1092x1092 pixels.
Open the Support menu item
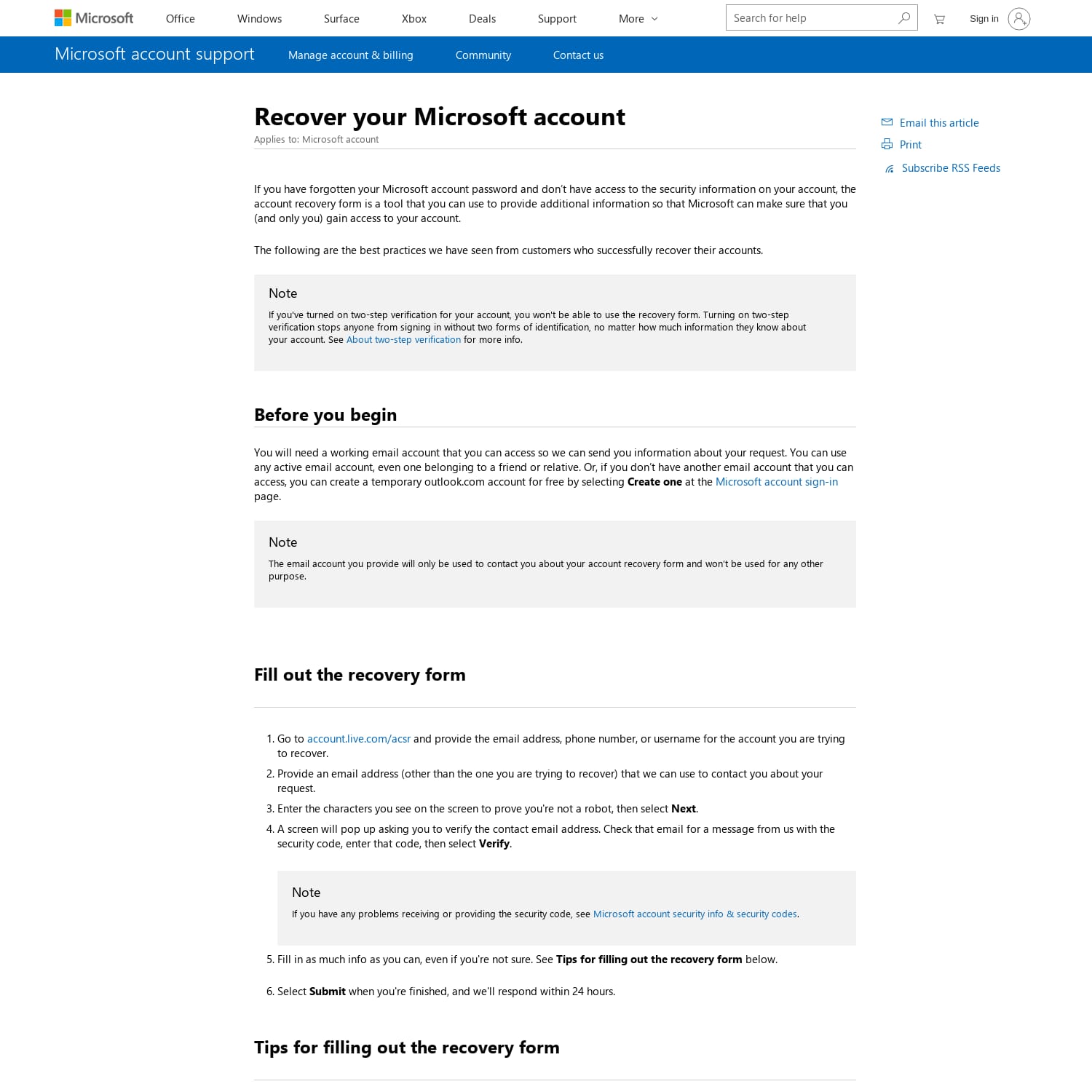pyautogui.click(x=557, y=19)
